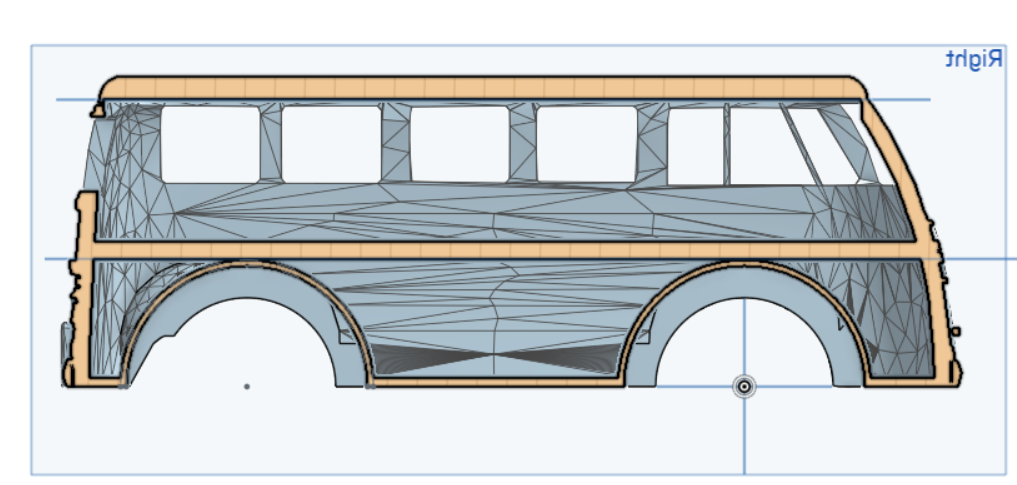1017x485 pixels.
Task: Select the orange horizontal floor band section
Action: point(506,250)
